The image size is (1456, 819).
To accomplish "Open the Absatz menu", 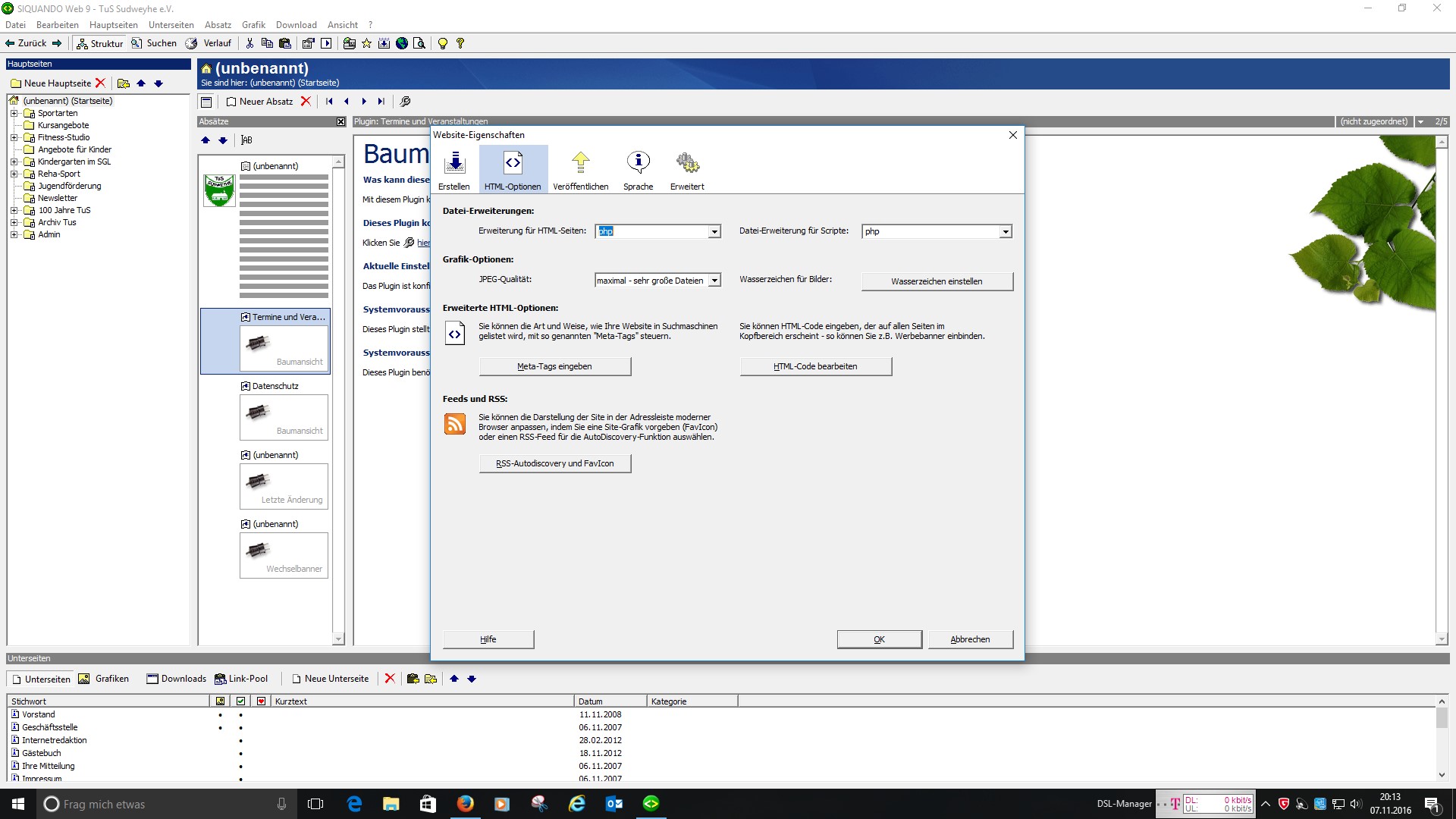I will pos(218,25).
